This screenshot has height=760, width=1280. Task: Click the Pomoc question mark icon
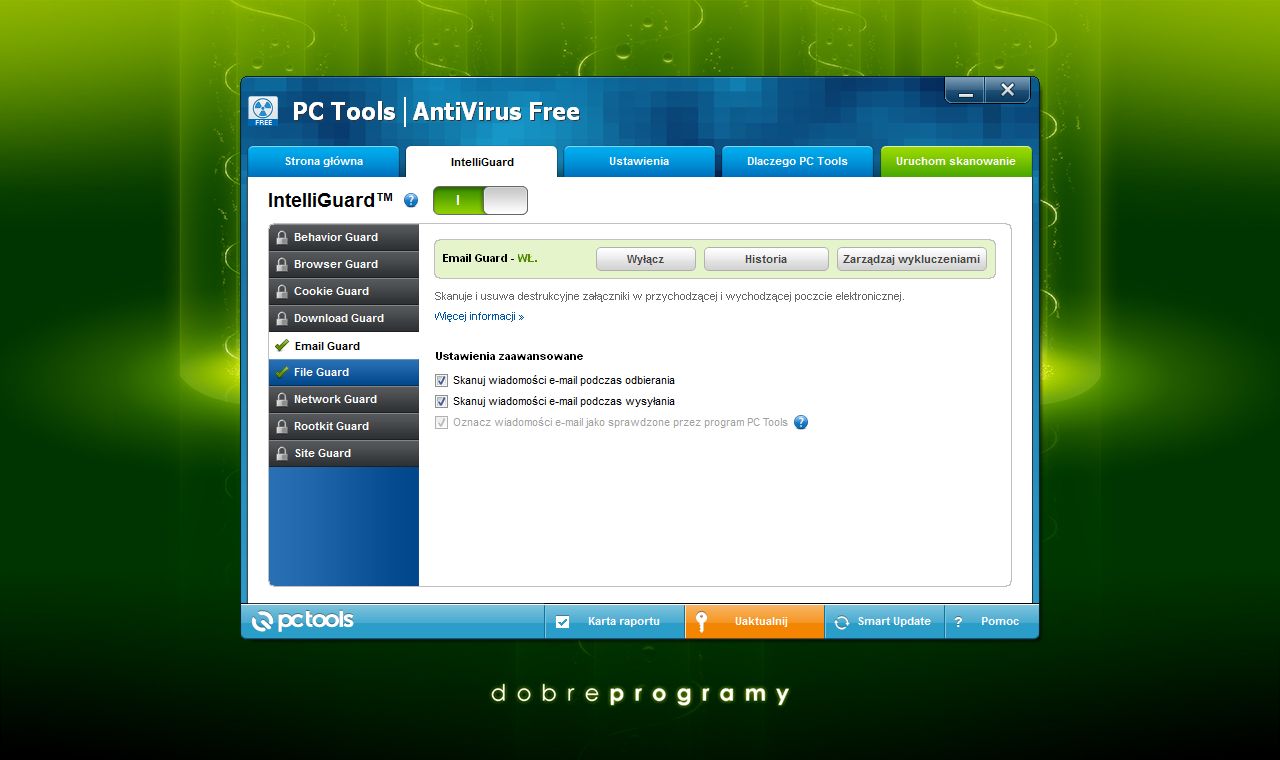[x=958, y=622]
